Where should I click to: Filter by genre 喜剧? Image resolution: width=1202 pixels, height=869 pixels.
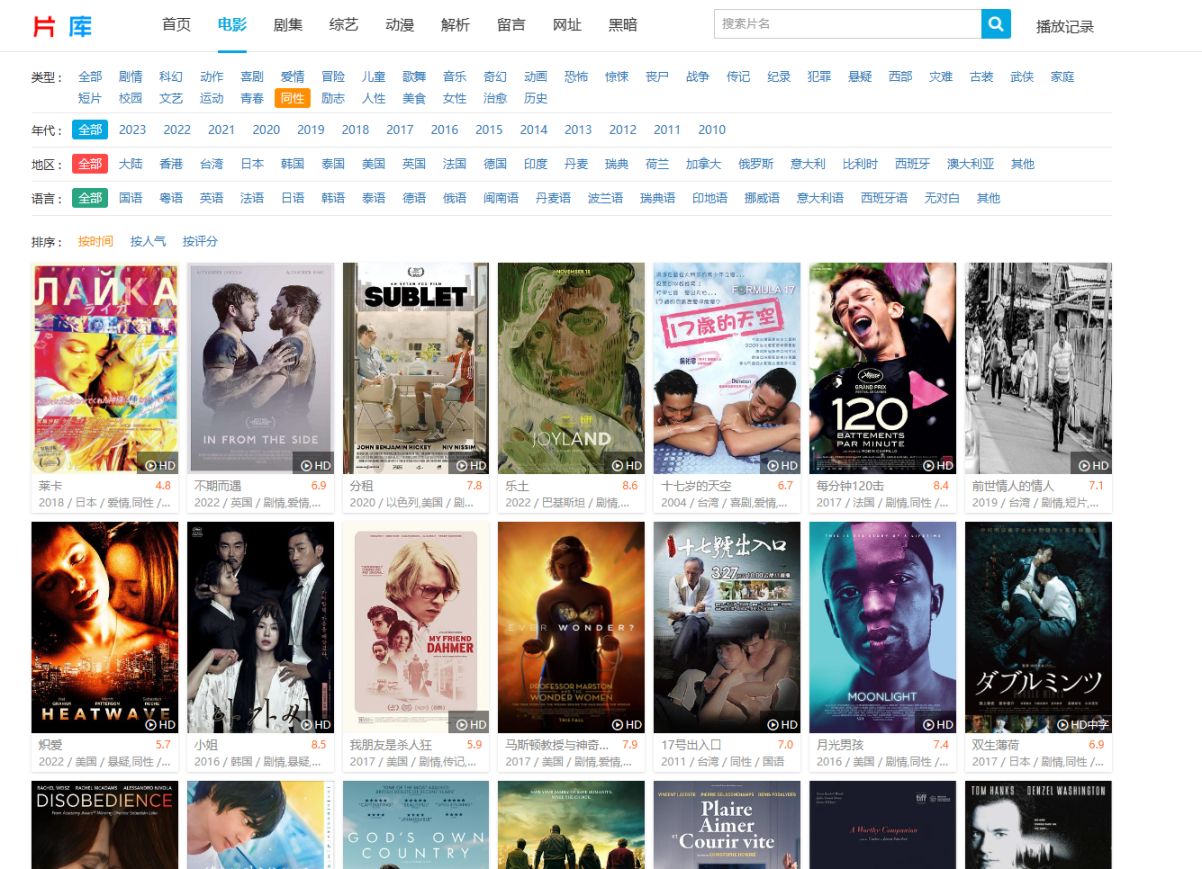pos(252,77)
